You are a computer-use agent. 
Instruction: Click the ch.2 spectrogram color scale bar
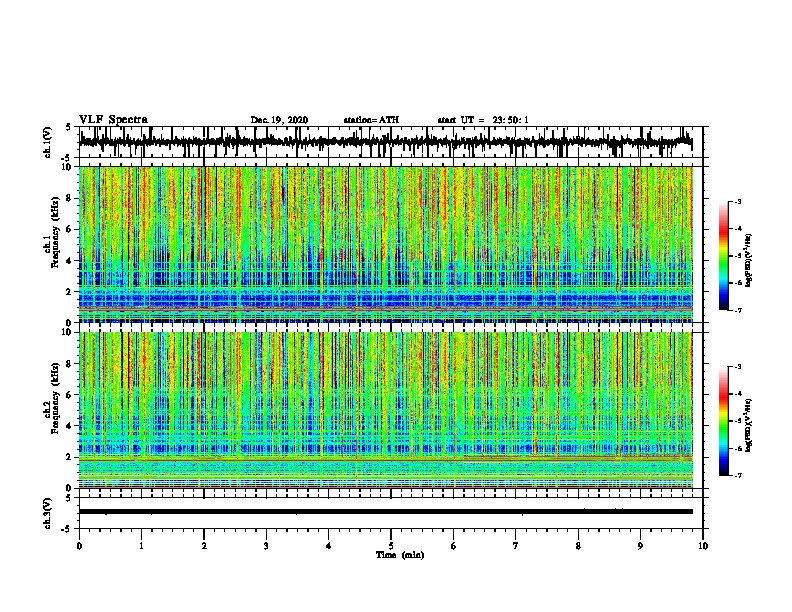click(x=723, y=421)
